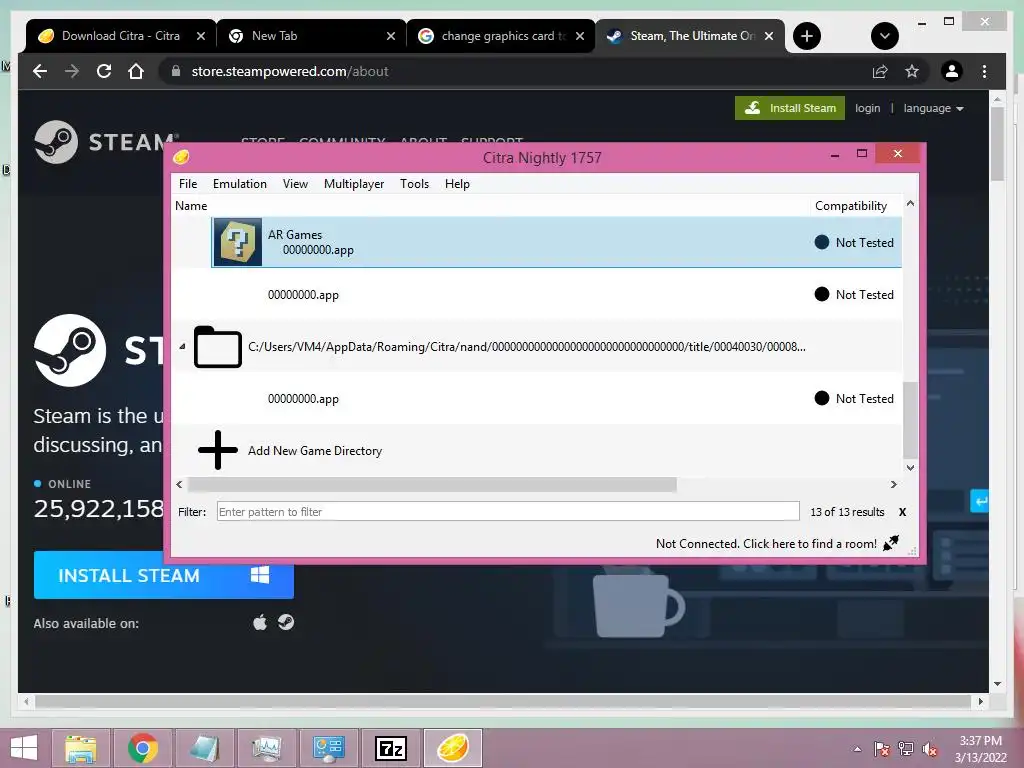Click the Steam login link
The width and height of the screenshot is (1024, 768).
coord(867,108)
